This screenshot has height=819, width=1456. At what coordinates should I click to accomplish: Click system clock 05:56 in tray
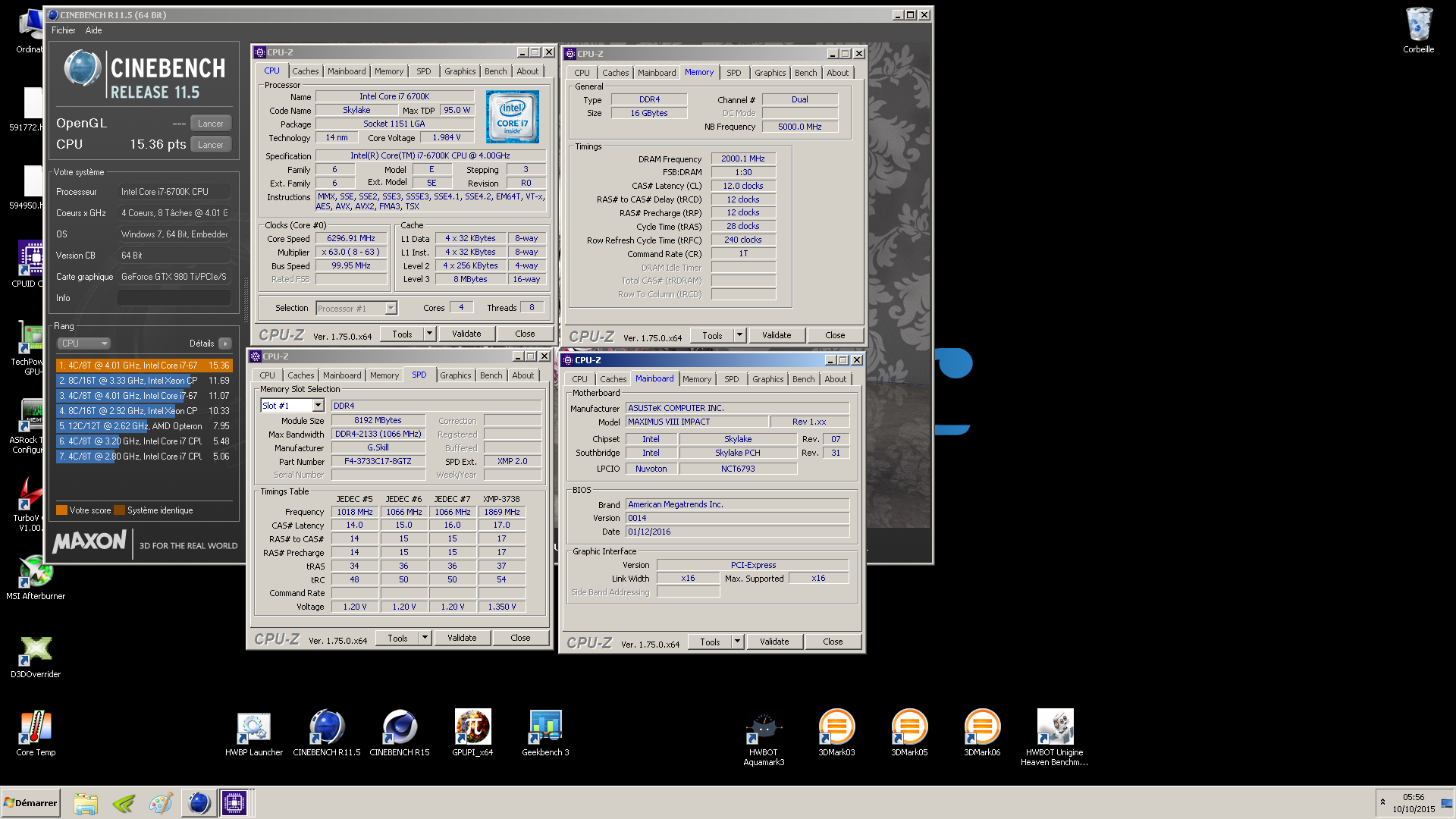click(x=1414, y=797)
